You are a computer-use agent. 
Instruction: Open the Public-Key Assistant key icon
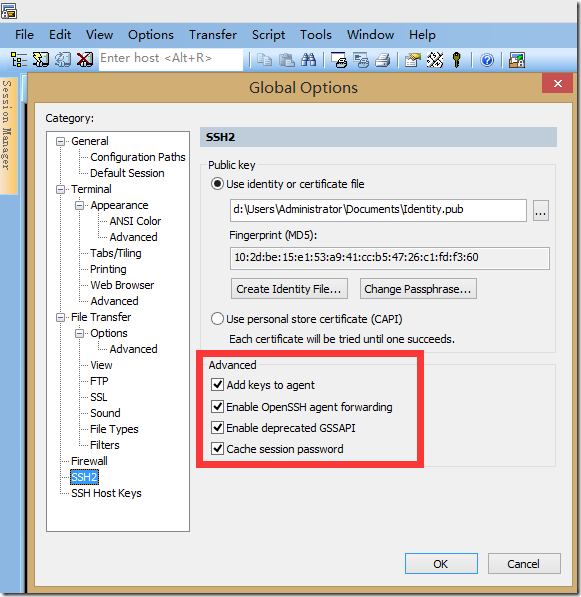pyautogui.click(x=456, y=60)
